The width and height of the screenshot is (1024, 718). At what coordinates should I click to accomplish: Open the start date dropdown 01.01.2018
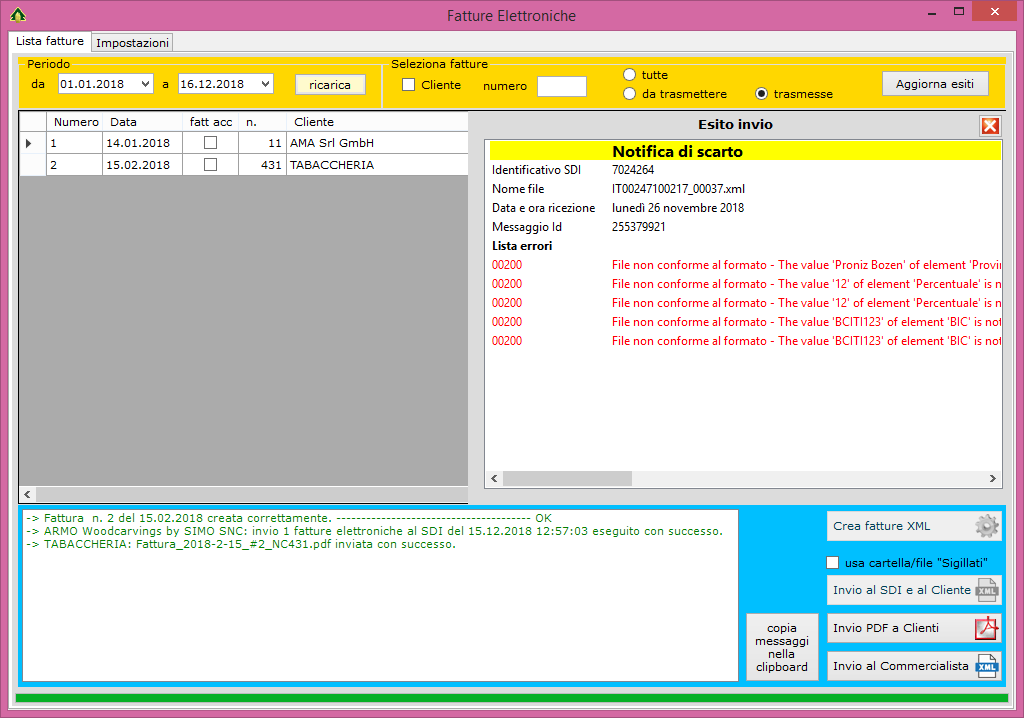tap(146, 85)
